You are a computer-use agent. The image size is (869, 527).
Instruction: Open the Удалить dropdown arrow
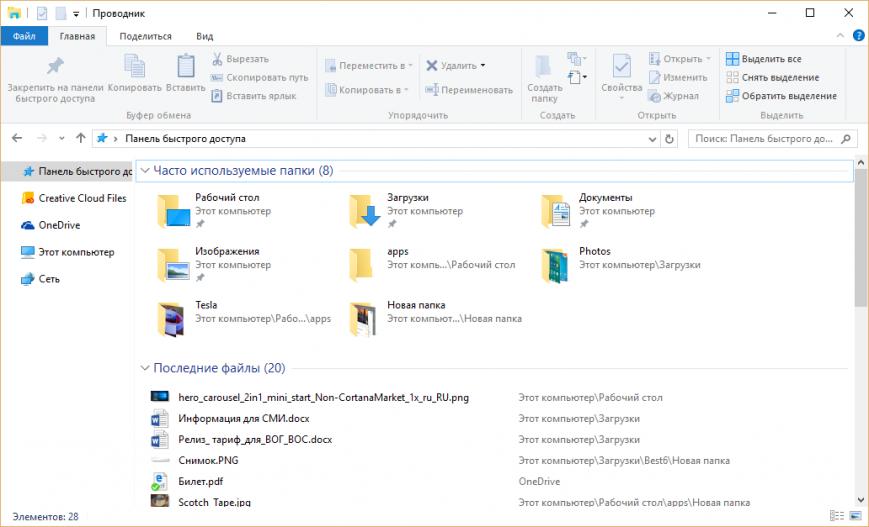click(x=483, y=66)
